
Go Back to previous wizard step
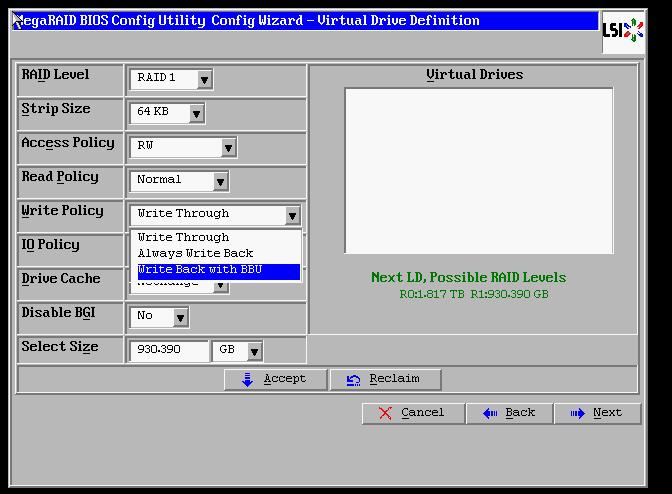[509, 413]
